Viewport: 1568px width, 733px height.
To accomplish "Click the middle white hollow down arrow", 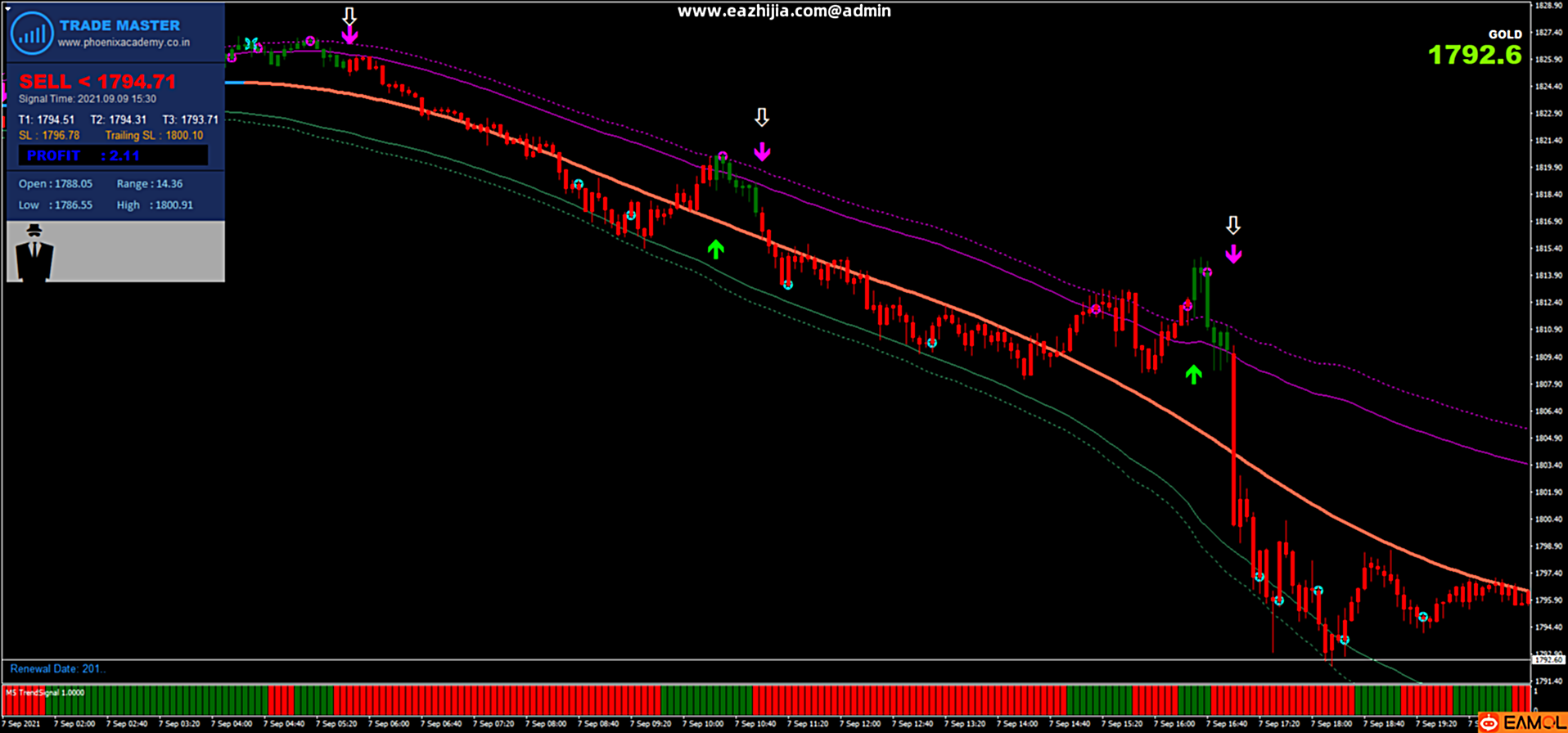I will [762, 118].
